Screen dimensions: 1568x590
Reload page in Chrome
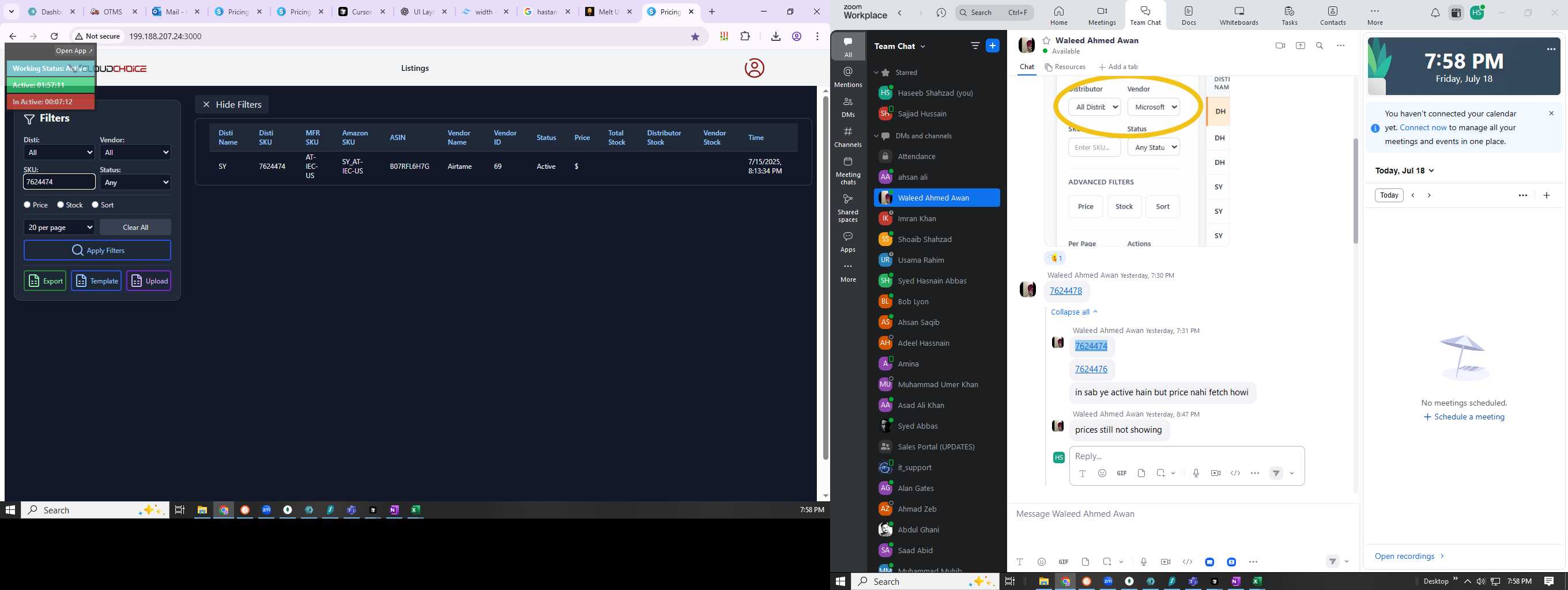(54, 36)
